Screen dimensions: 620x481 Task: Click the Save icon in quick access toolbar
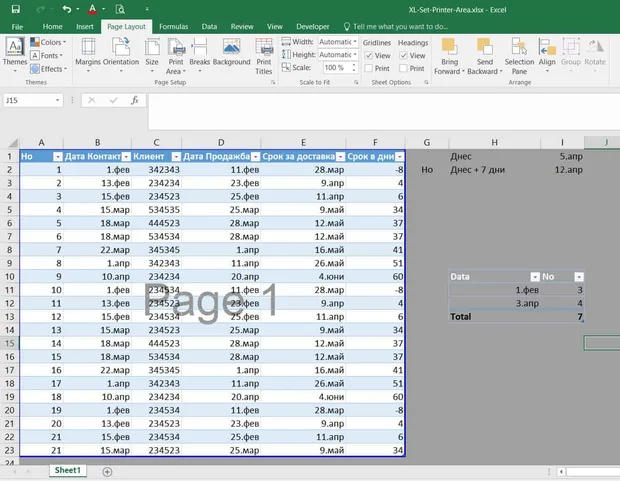[x=15, y=9]
